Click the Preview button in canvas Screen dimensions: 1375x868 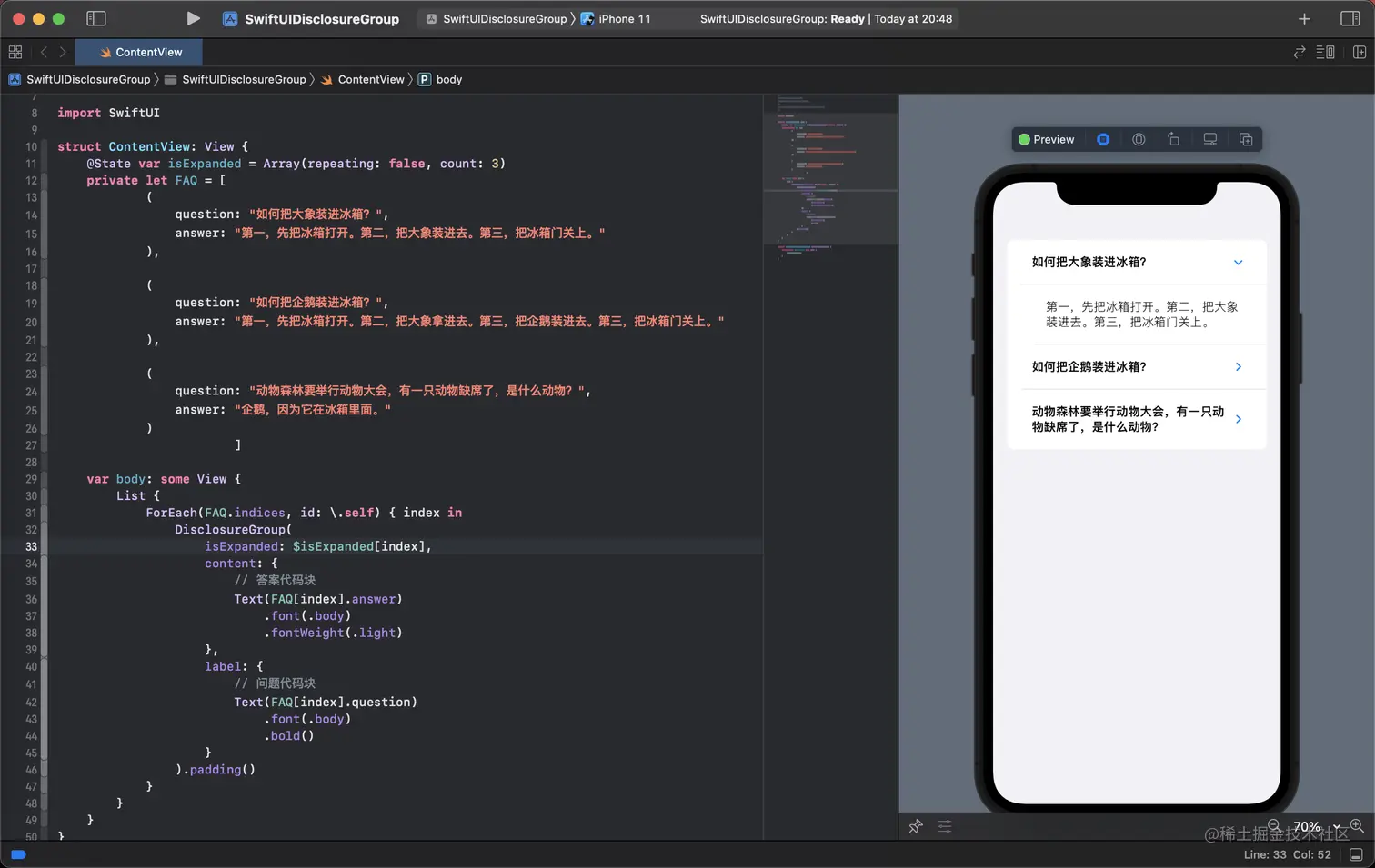pos(1047,139)
